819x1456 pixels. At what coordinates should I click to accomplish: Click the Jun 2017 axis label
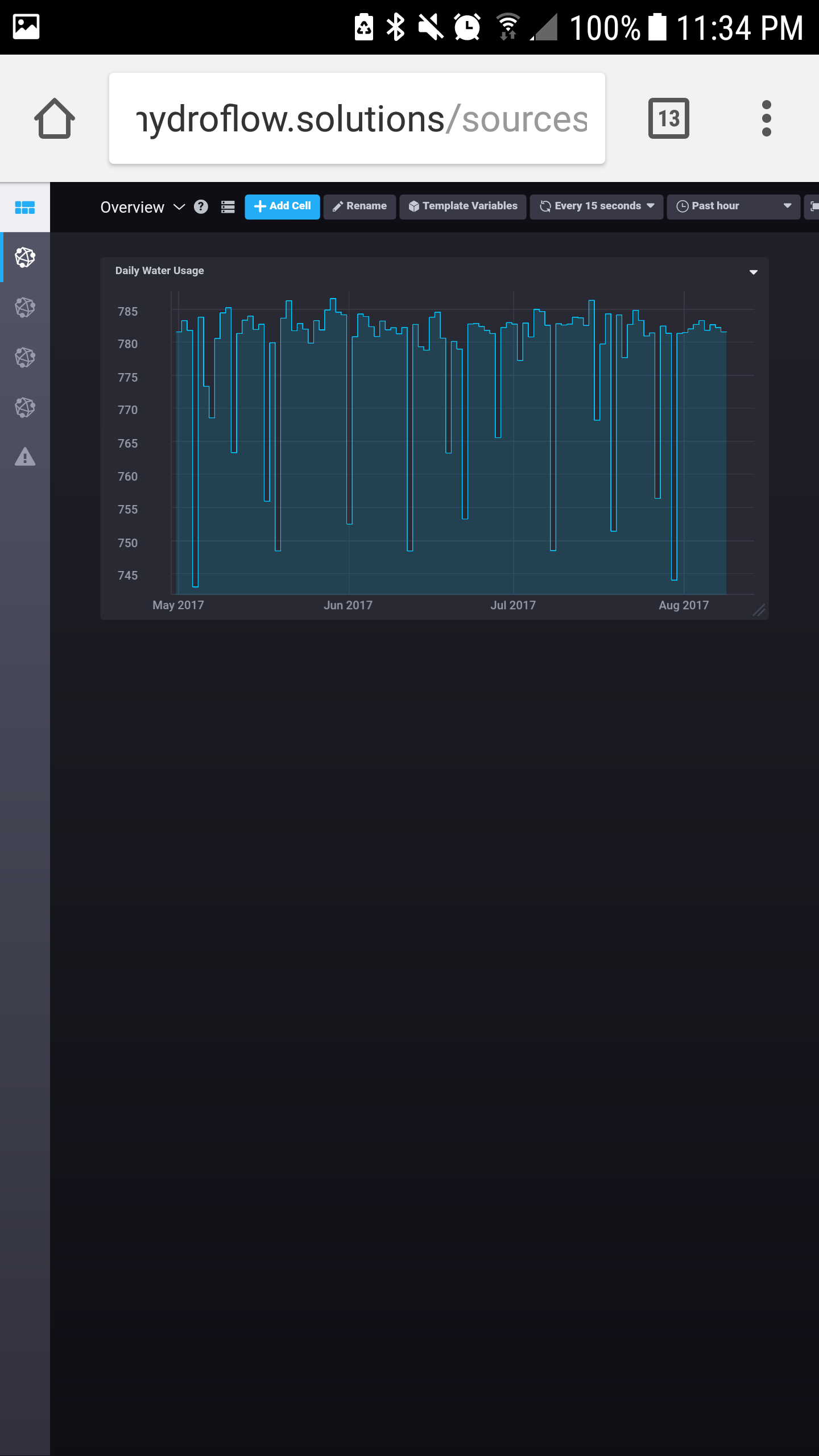point(348,605)
